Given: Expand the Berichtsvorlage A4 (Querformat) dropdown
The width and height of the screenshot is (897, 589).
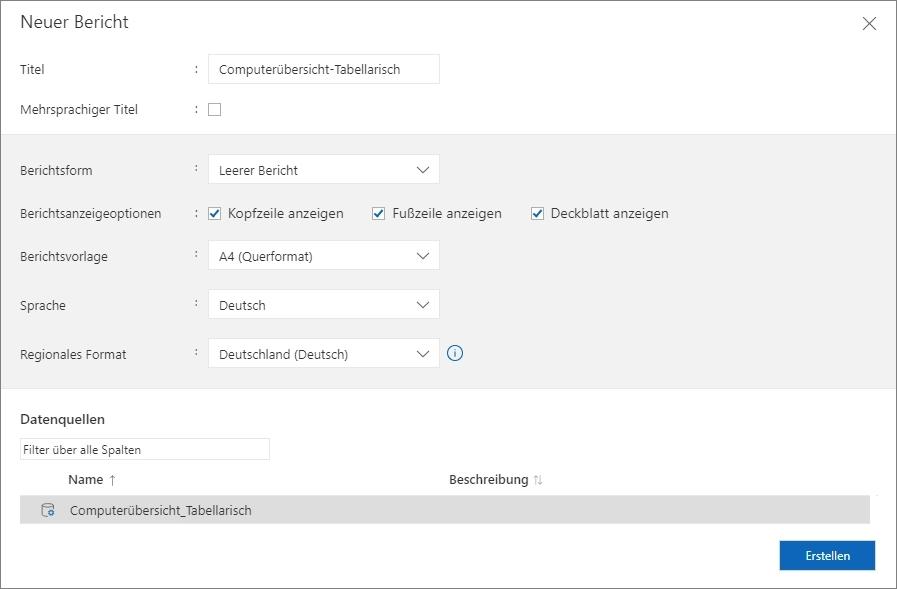Looking at the screenshot, I should click(323, 256).
